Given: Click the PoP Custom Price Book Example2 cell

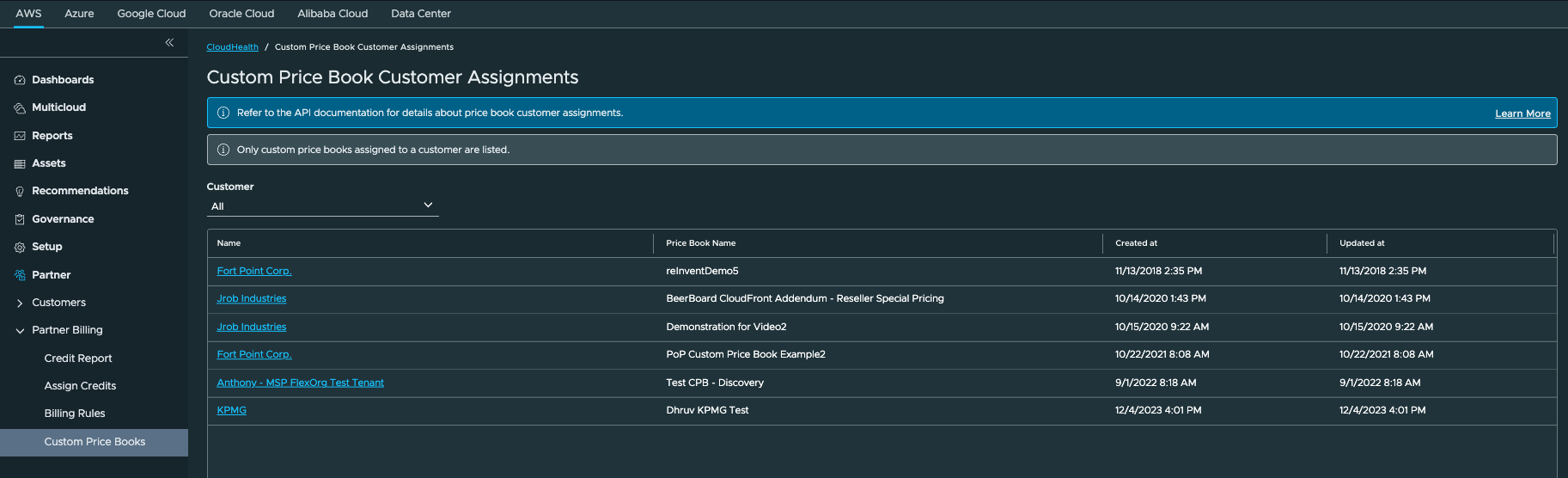Looking at the screenshot, I should pyautogui.click(x=746, y=354).
